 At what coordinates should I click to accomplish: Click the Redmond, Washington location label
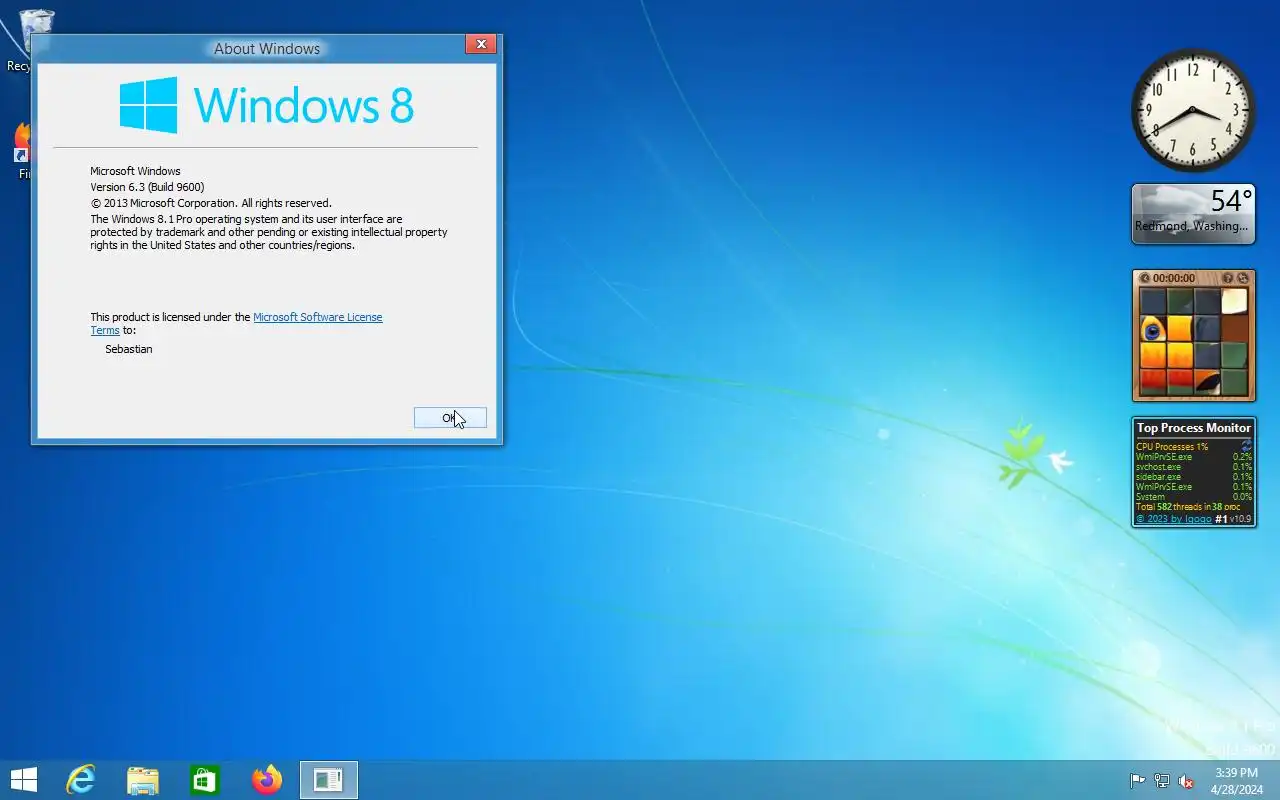click(x=1191, y=226)
